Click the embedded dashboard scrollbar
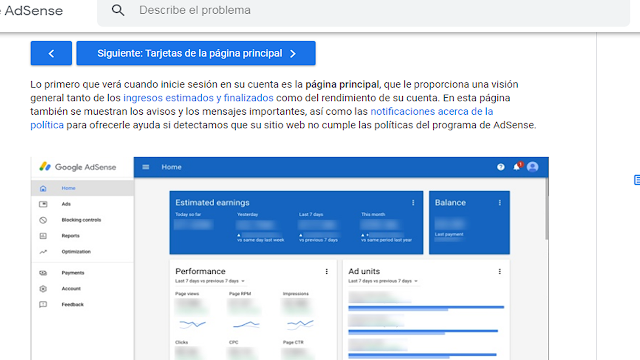 pyautogui.click(x=547, y=208)
